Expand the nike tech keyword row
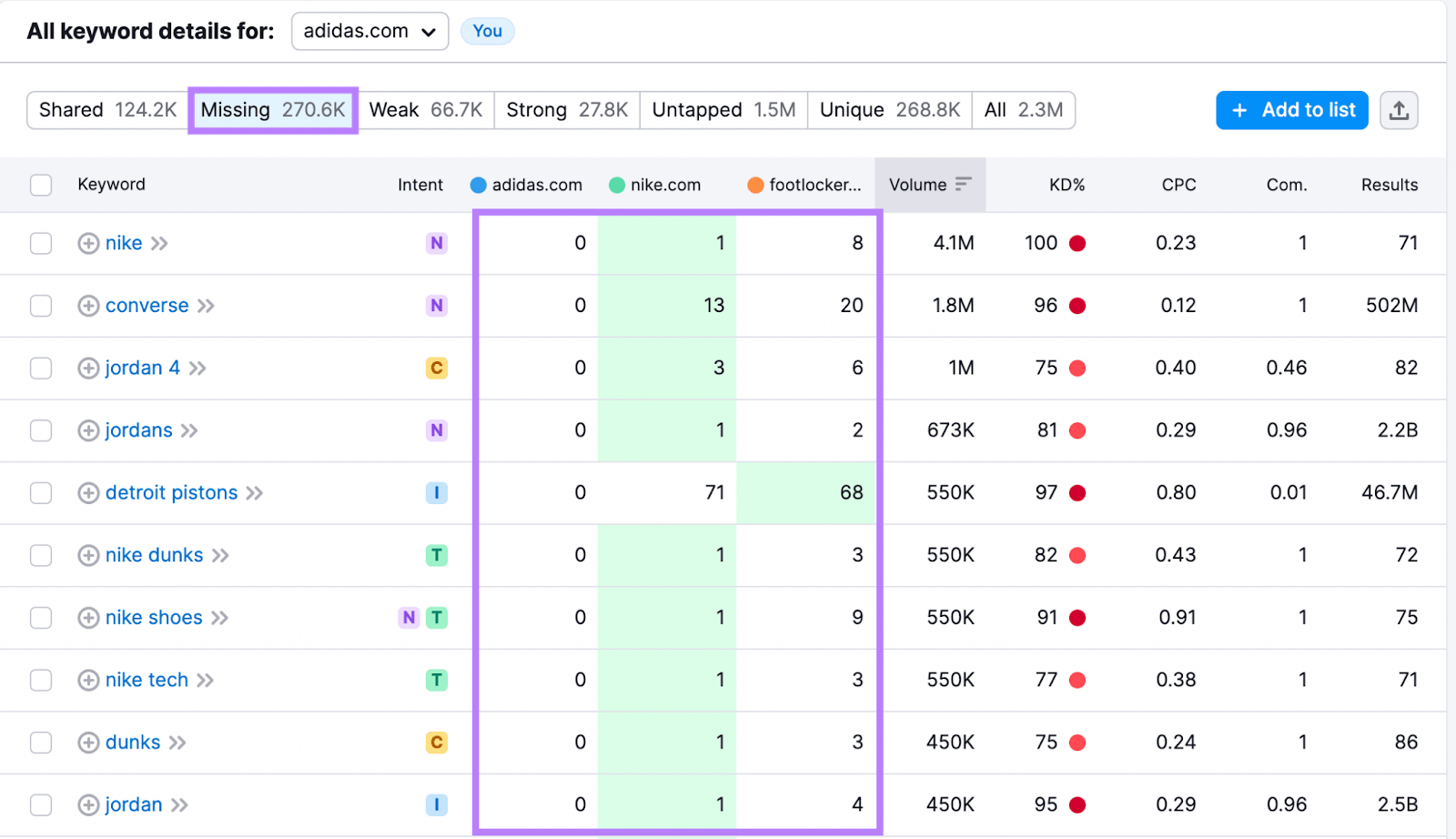This screenshot has height=839, width=1456. pos(87,680)
